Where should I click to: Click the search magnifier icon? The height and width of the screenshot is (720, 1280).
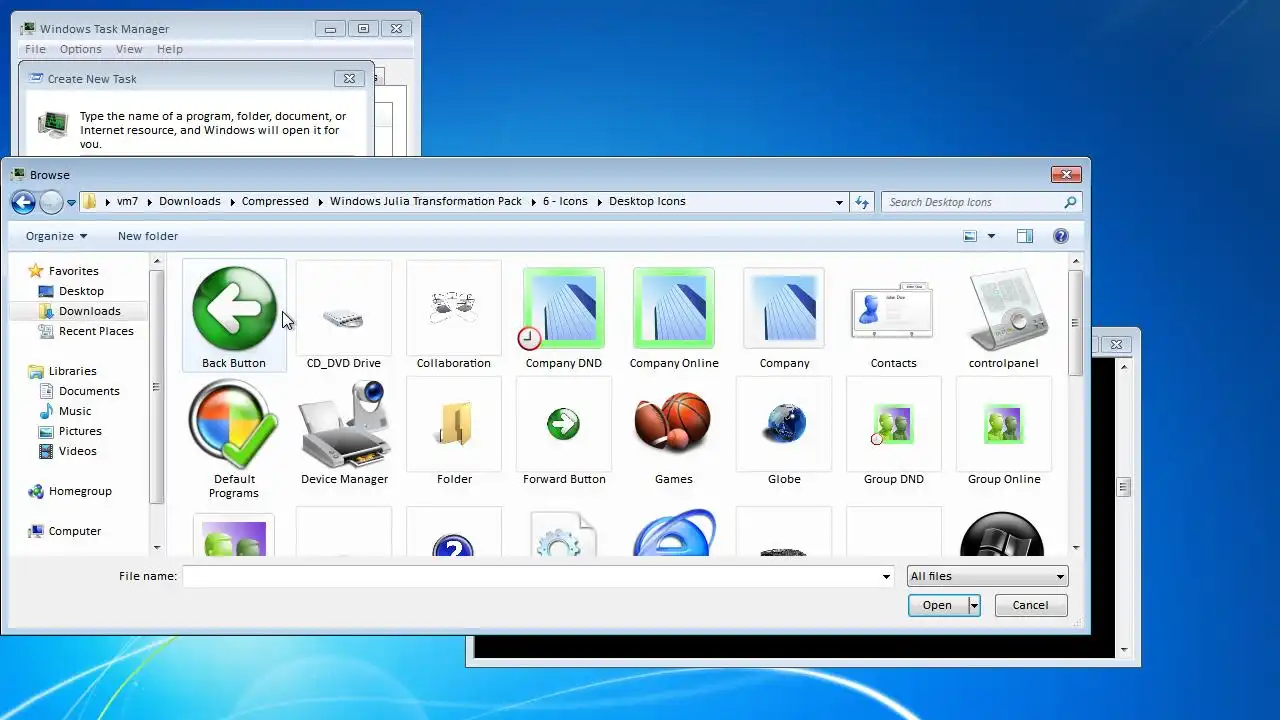(1070, 202)
